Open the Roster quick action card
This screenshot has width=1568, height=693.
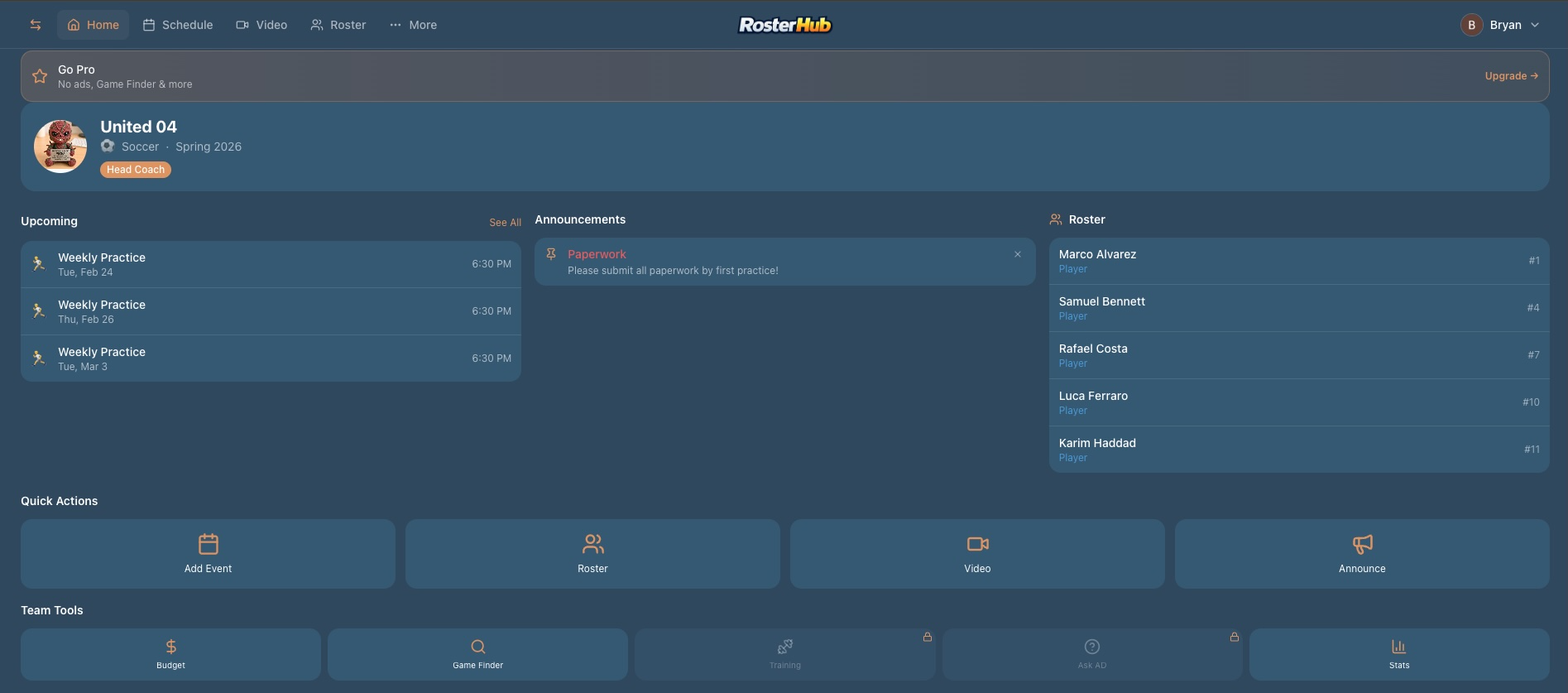[592, 553]
